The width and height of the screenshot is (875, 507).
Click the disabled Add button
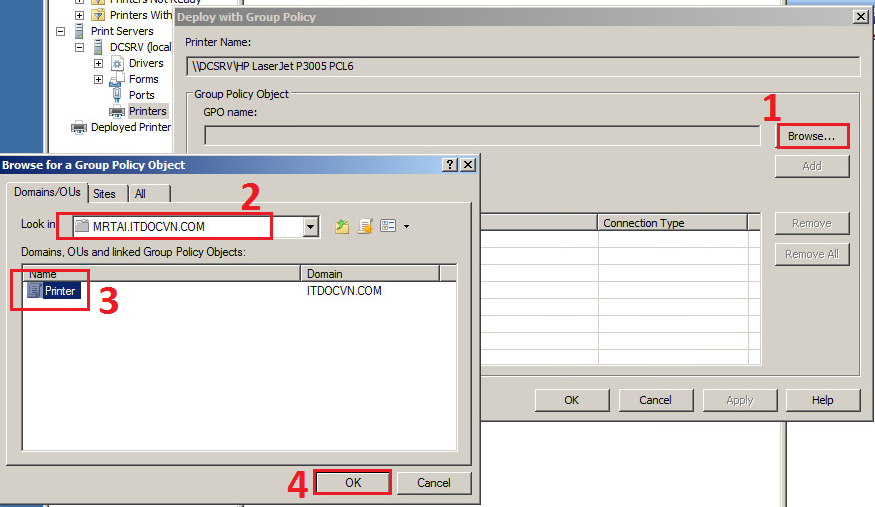point(812,166)
